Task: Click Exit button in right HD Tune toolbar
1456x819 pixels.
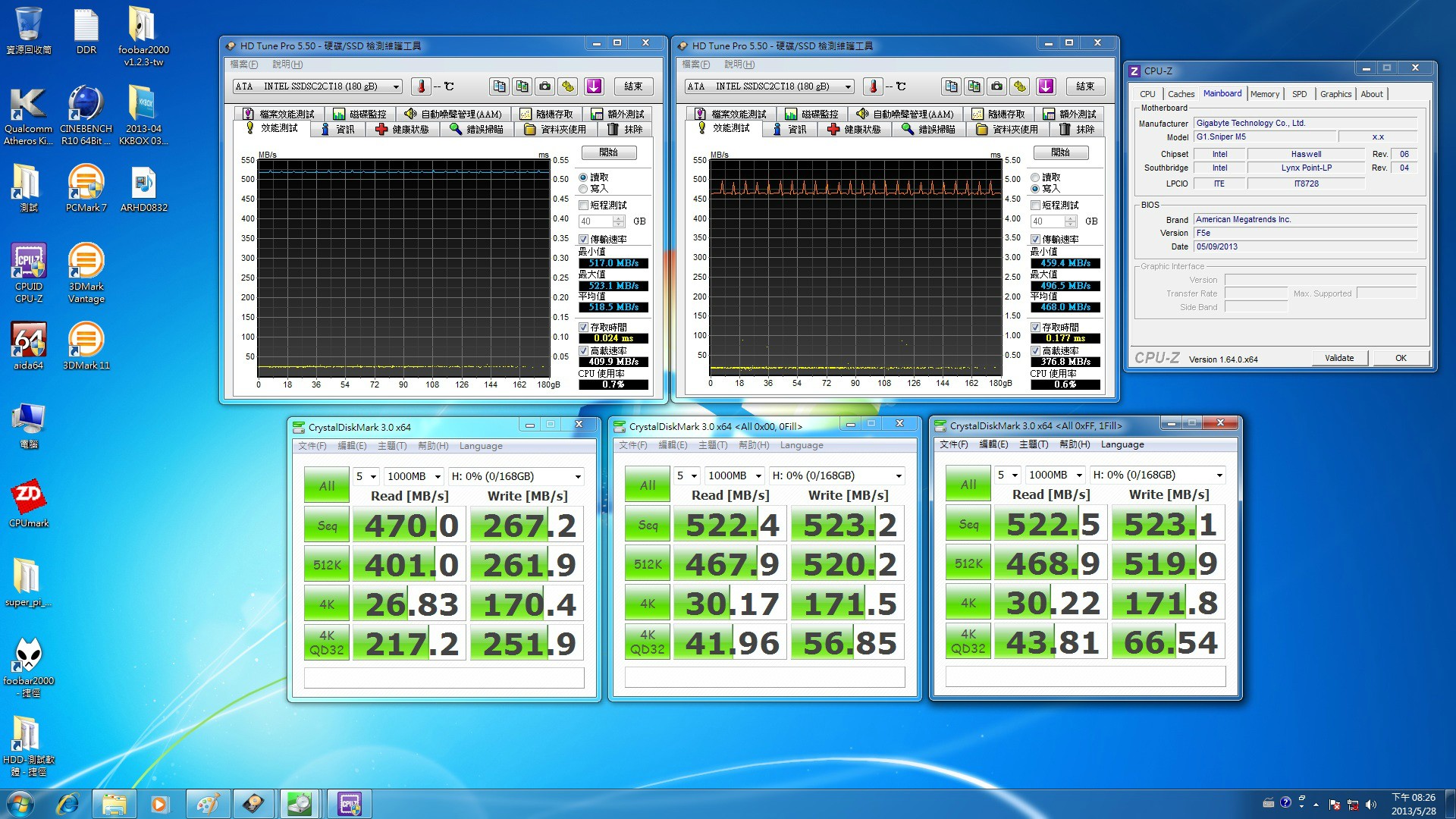Action: coord(1084,86)
